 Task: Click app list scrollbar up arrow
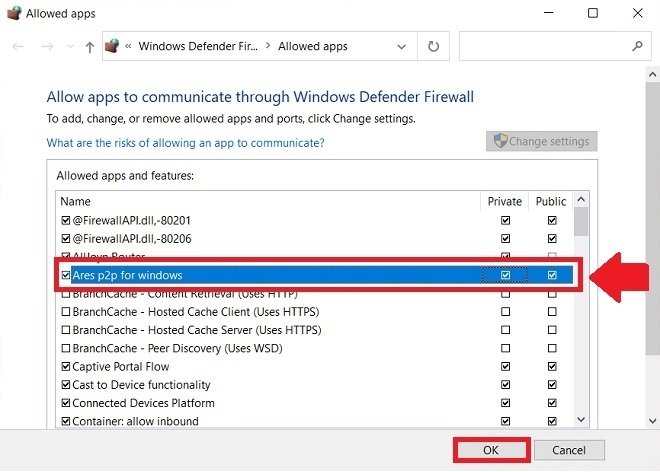581,200
